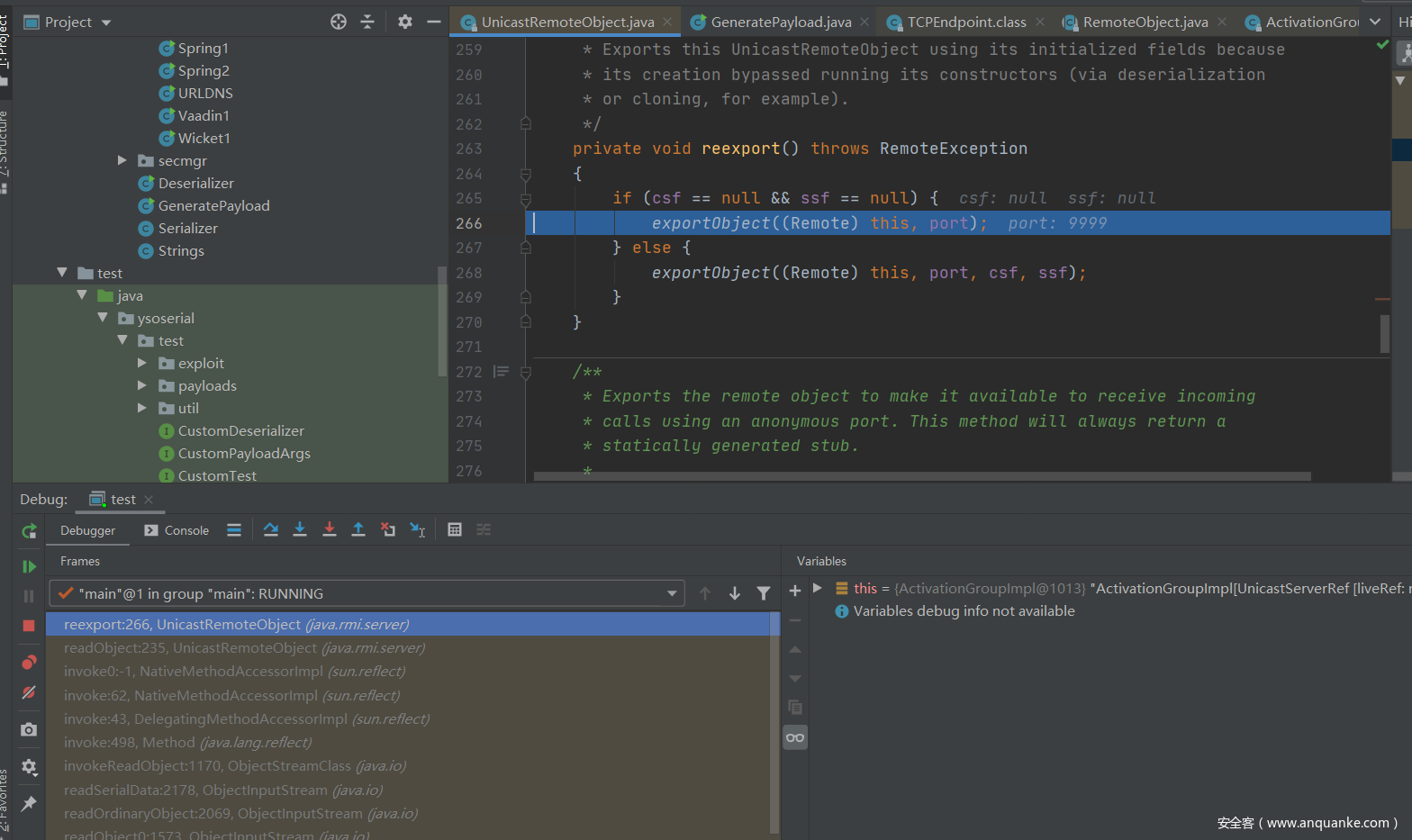Switch to the GeneratePayload.java editor tab
Screen dimensions: 1412x840
click(780, 22)
